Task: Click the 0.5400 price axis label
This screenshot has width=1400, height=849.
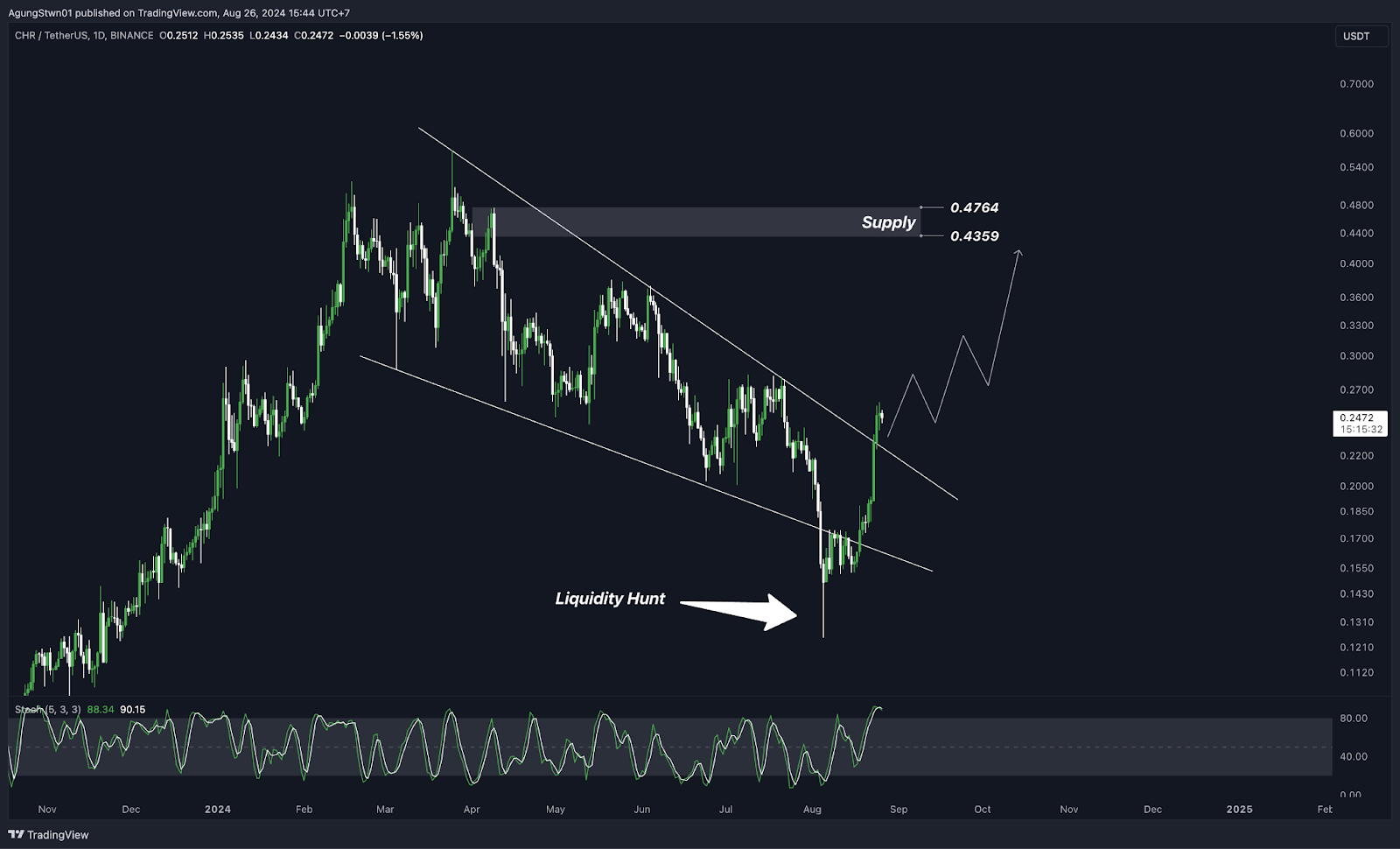Action: pyautogui.click(x=1356, y=167)
